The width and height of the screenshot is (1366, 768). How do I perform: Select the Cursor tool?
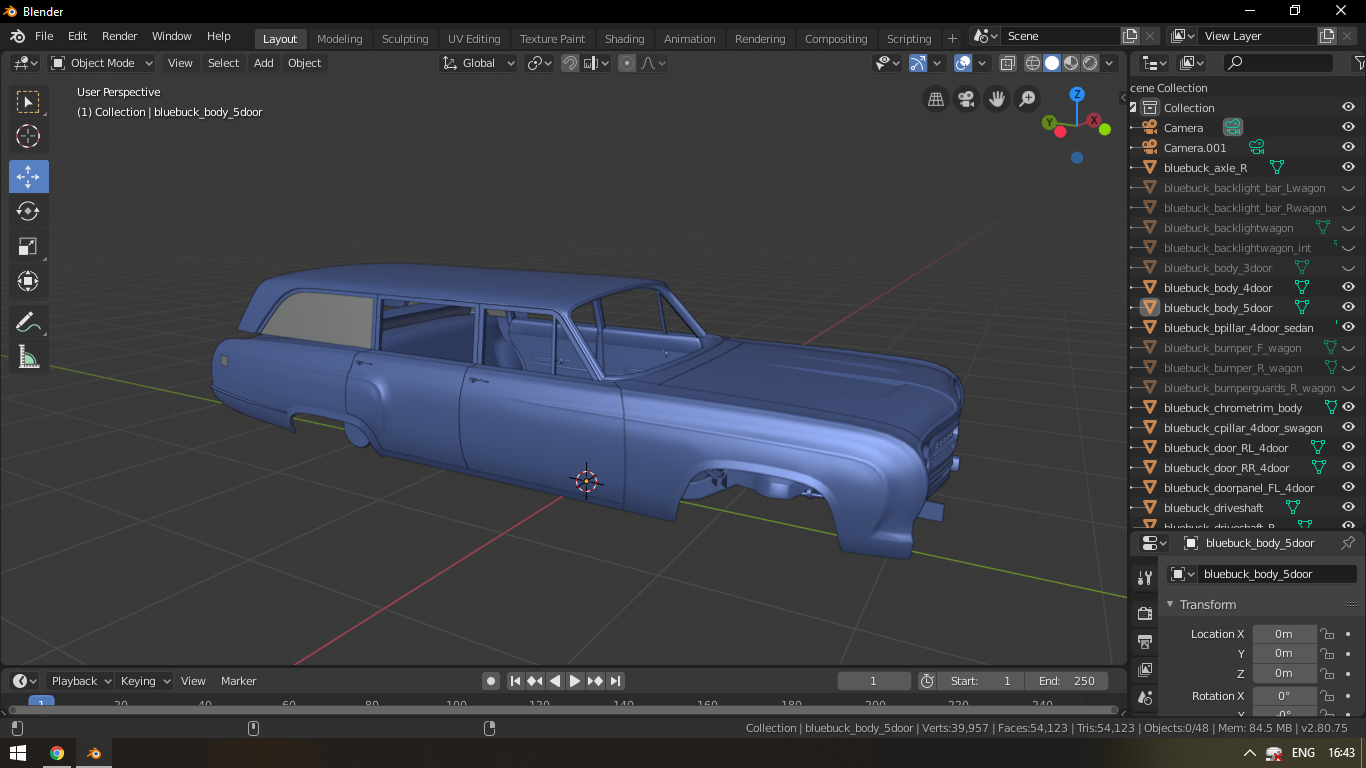pos(28,136)
